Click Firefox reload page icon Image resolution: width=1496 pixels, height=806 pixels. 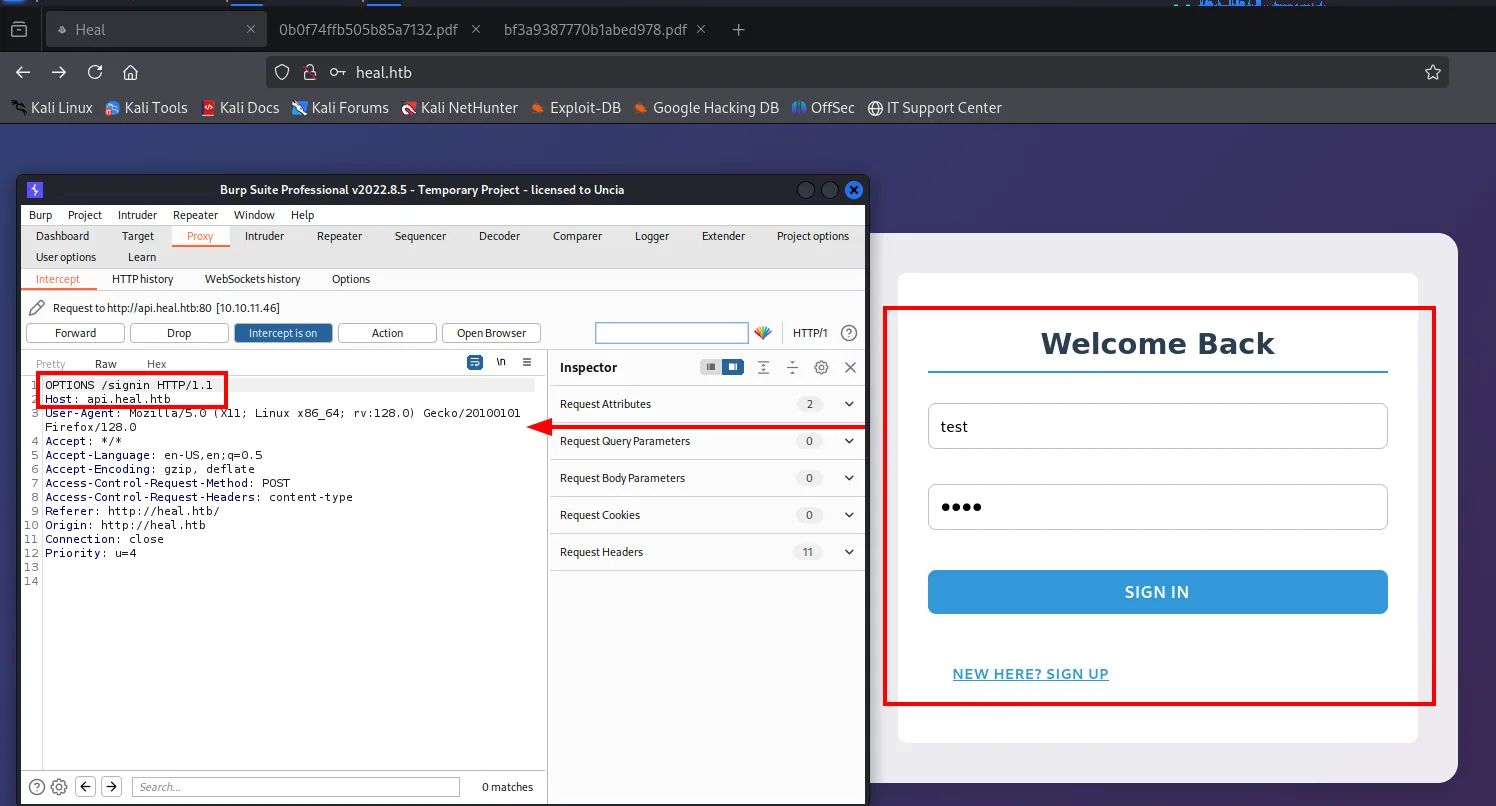(95, 72)
